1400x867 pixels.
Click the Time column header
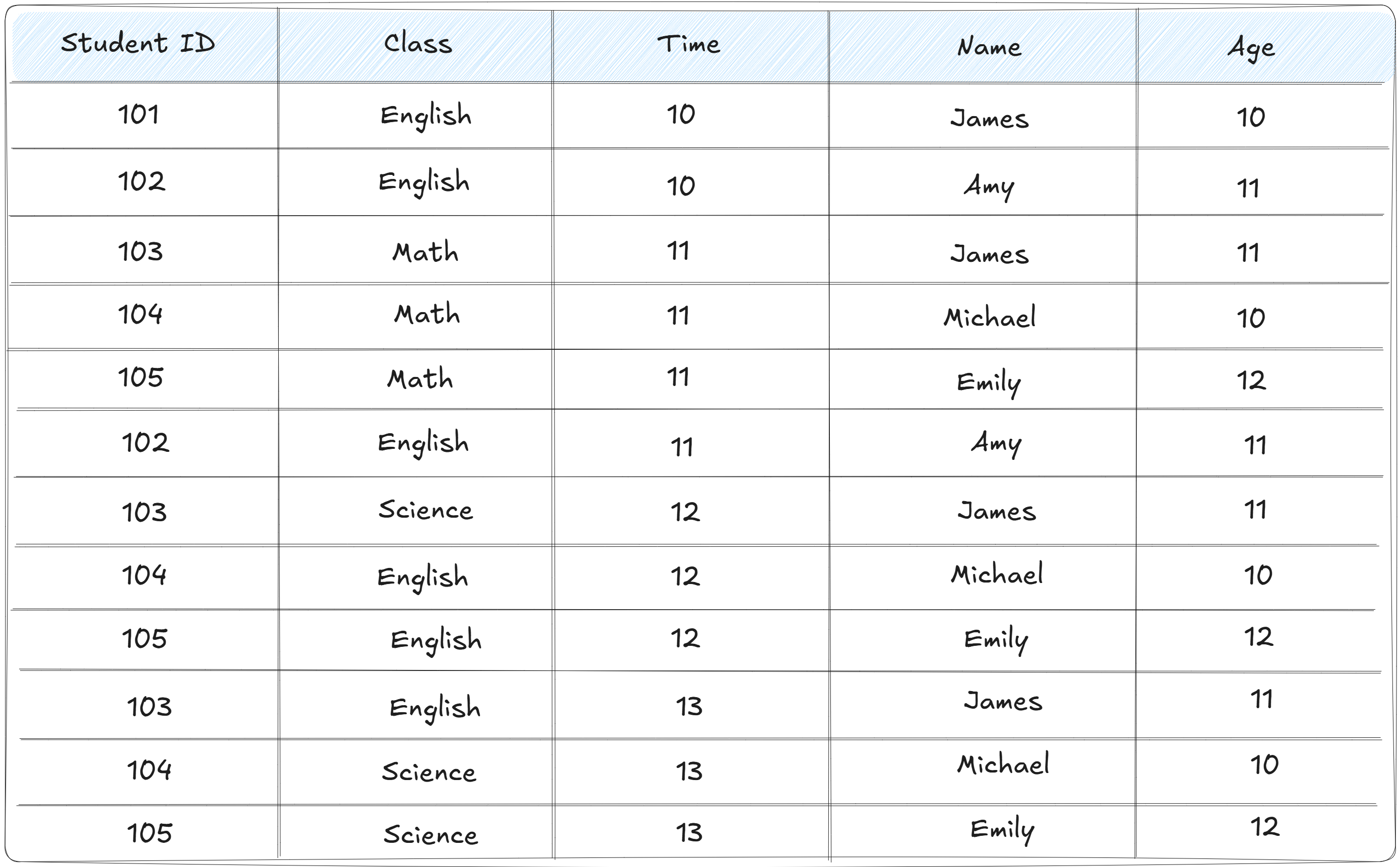coord(688,44)
